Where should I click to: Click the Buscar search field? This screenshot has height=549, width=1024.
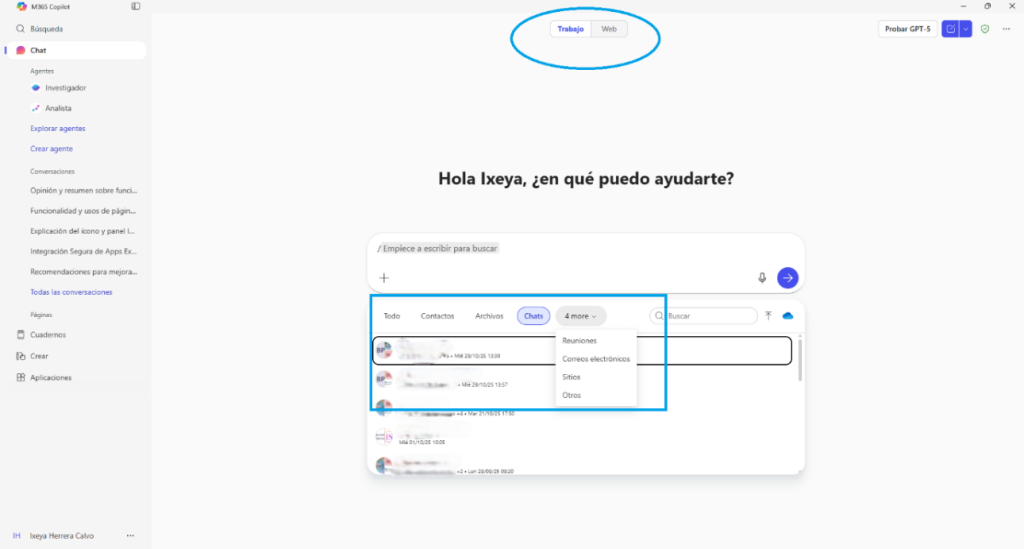[708, 316]
